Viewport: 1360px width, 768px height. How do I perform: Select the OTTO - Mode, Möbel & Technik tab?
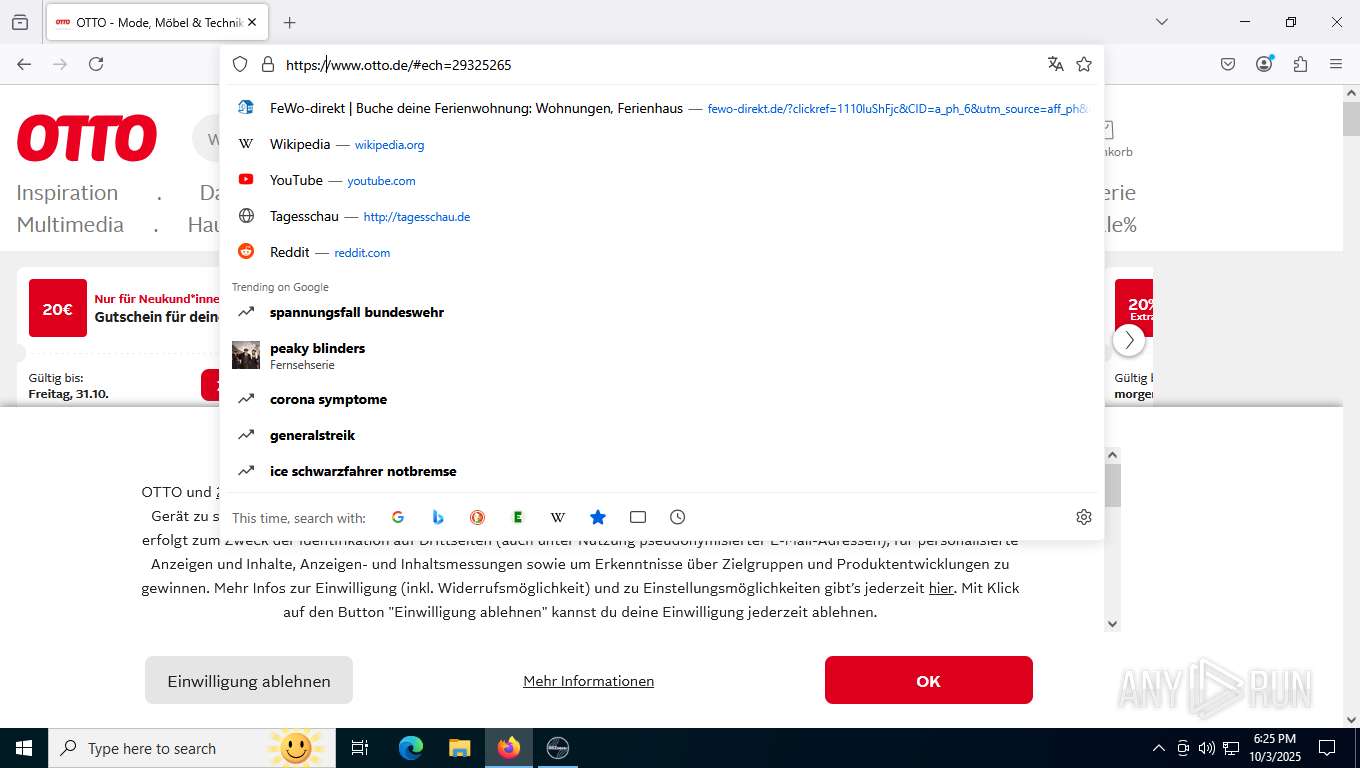[x=157, y=22]
